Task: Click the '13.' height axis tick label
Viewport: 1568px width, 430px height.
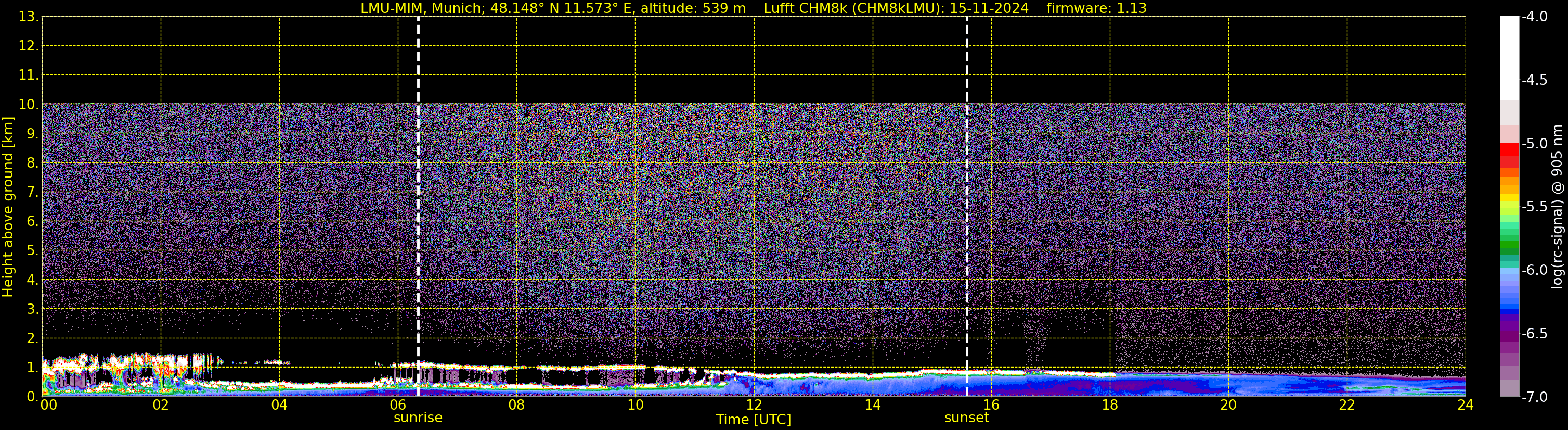Action: tap(29, 17)
